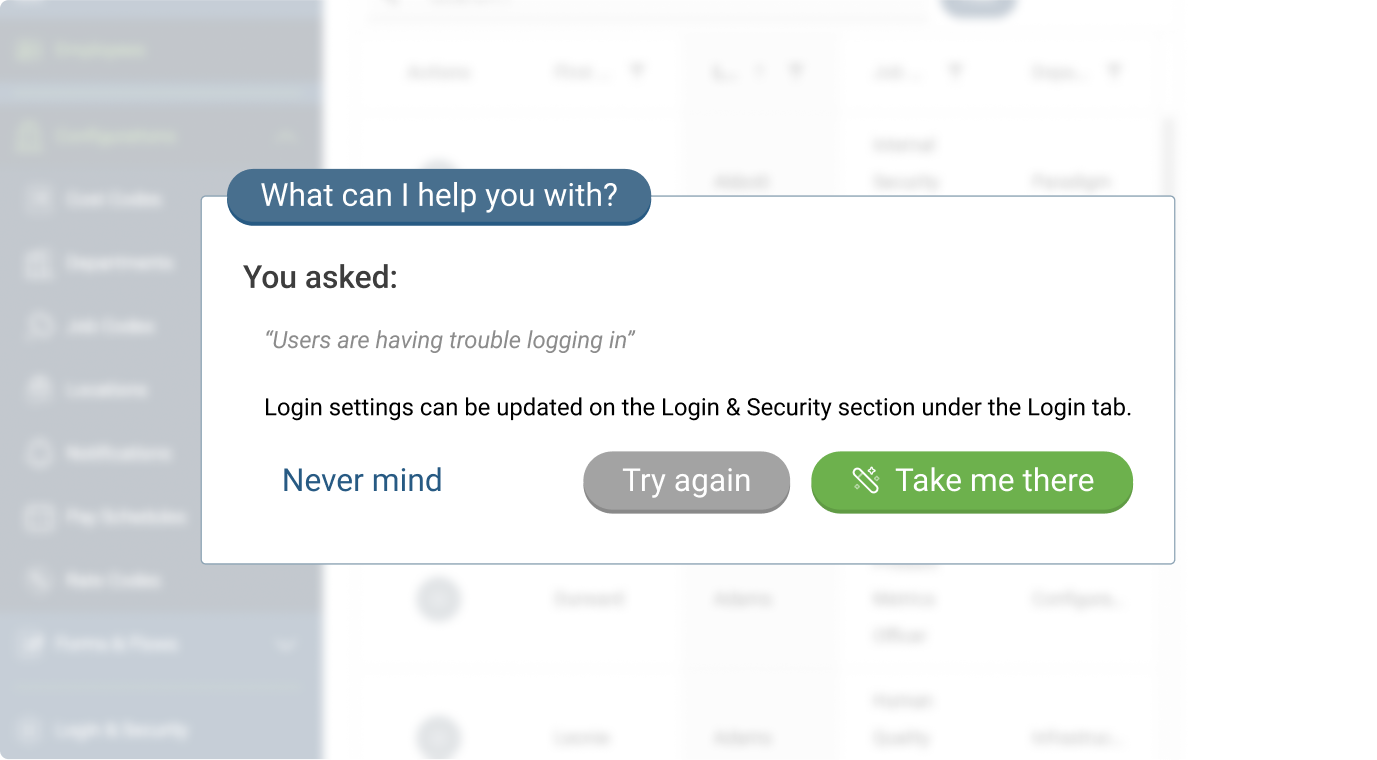Click the Job Codes sidebar icon

pyautogui.click(x=38, y=326)
